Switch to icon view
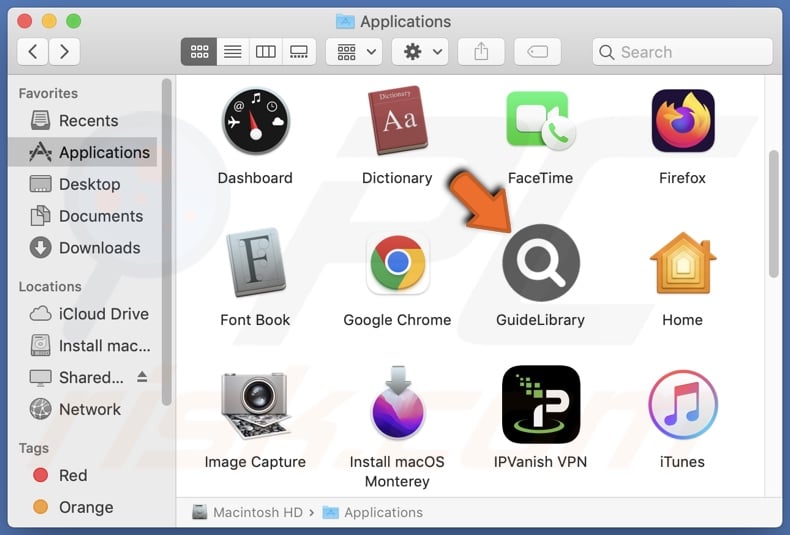Screen dimensions: 790x535 [x=199, y=51]
